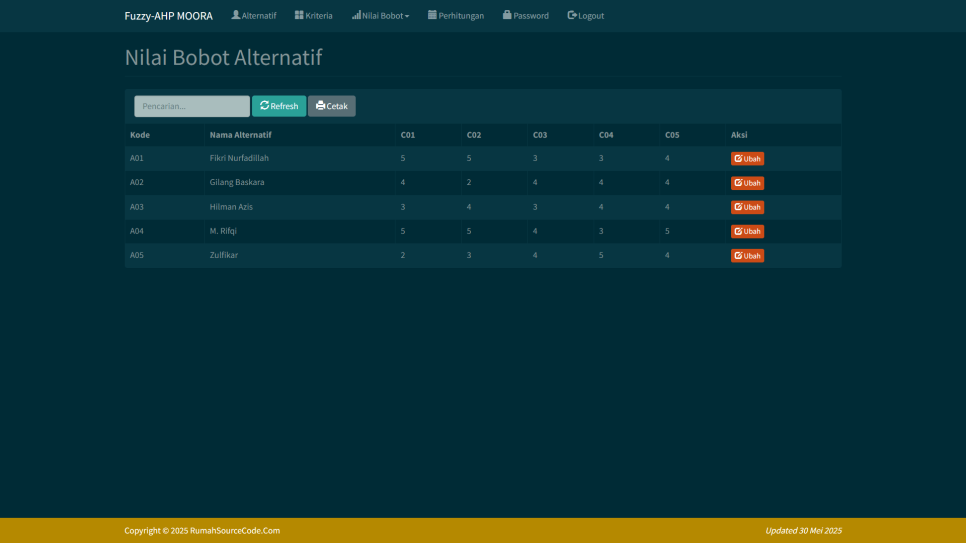The width and height of the screenshot is (966, 543).
Task: Click Ubah in Hilman Azis row
Action: [x=747, y=207]
